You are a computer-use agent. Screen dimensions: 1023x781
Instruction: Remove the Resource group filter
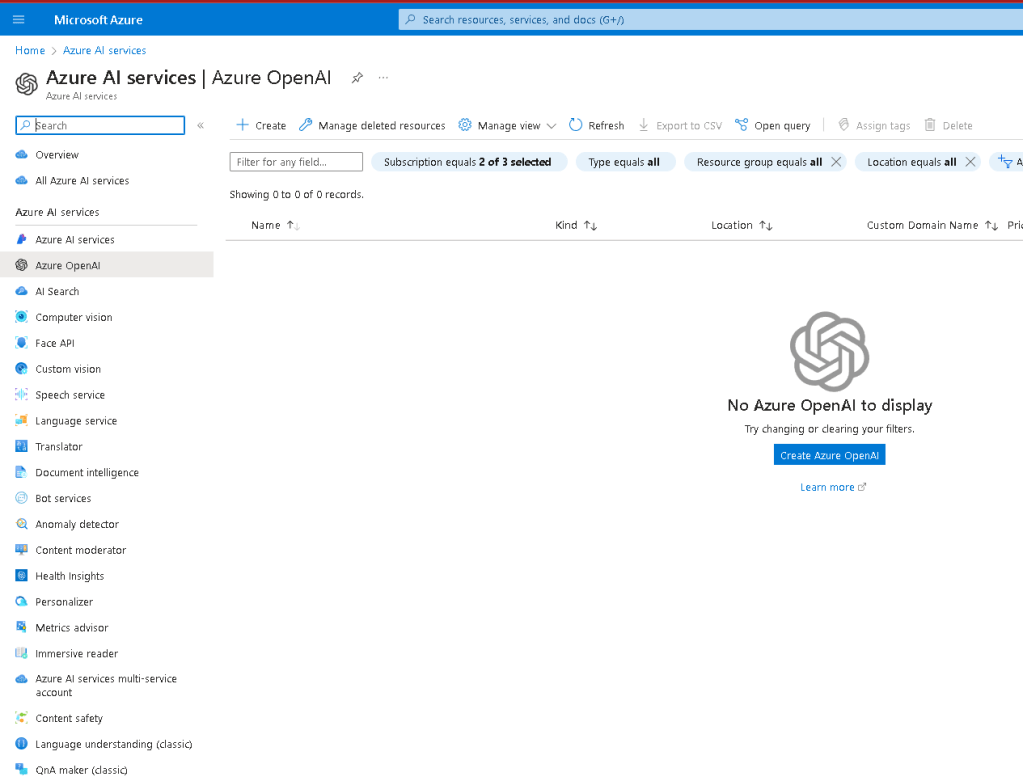[x=836, y=162]
